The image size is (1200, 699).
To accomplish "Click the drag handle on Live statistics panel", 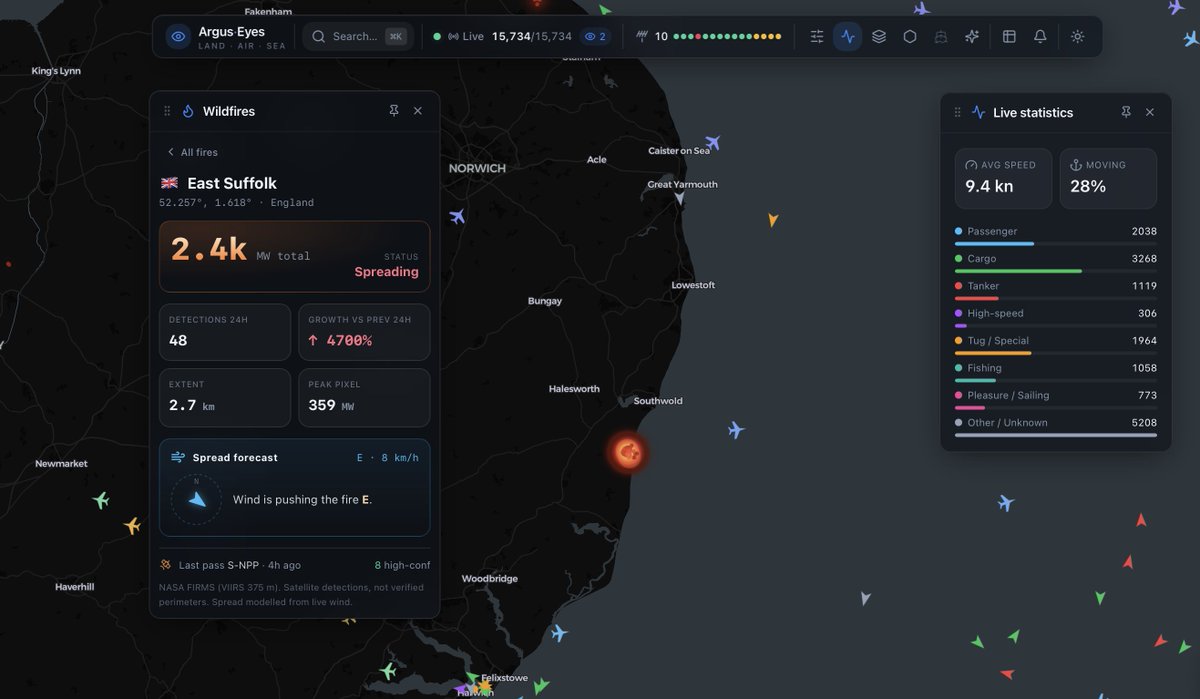I will pyautogui.click(x=957, y=112).
